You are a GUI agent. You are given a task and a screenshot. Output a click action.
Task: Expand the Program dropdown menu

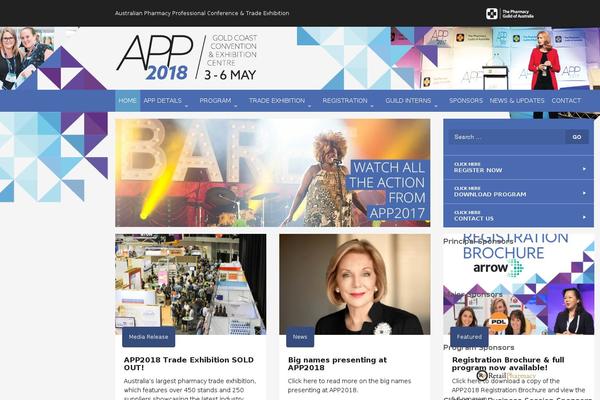[x=217, y=101]
